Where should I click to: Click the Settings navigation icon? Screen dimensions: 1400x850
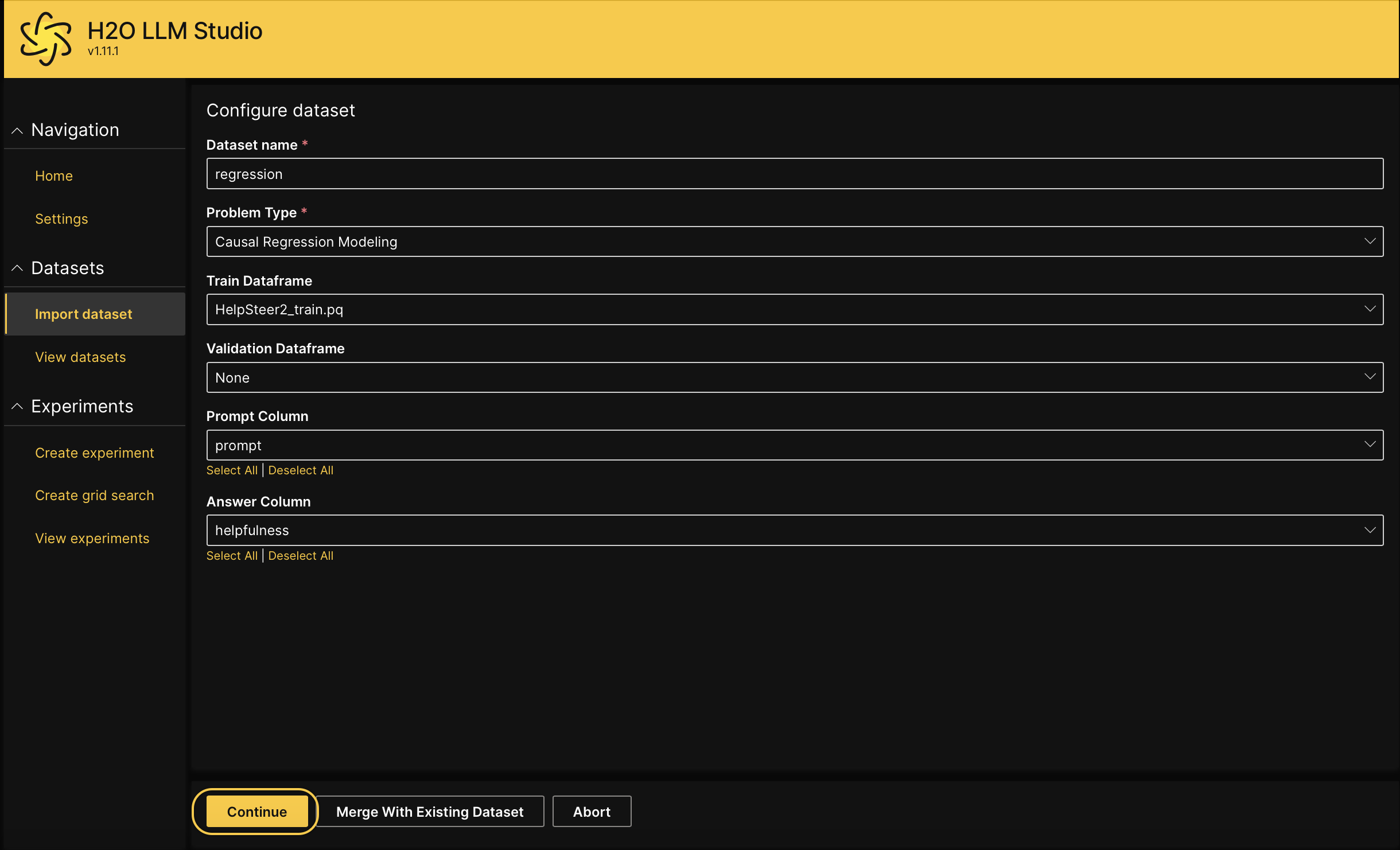click(61, 218)
